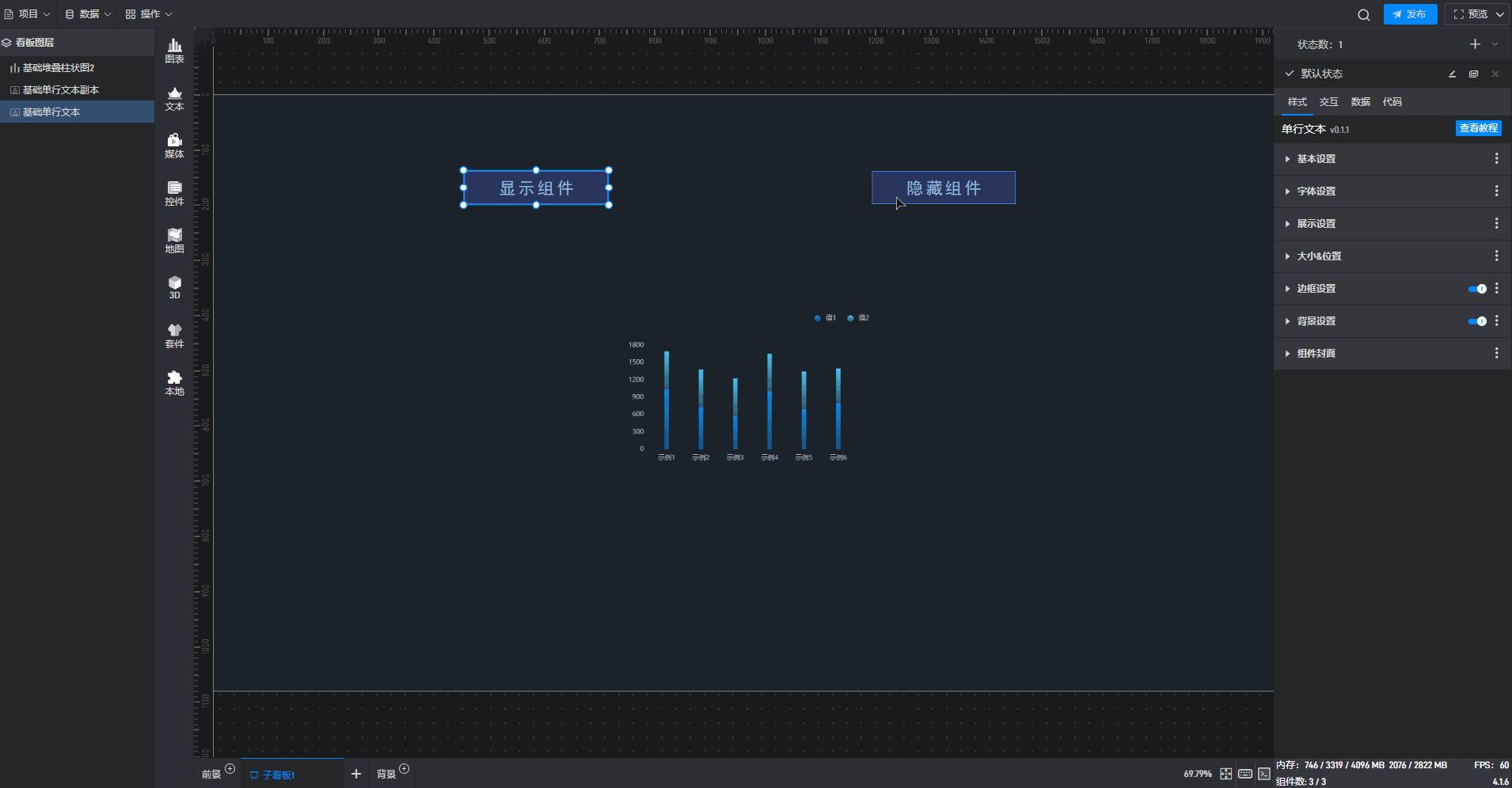This screenshot has height=788, width=1512.
Task: Open the 操作 menu
Action: [149, 14]
